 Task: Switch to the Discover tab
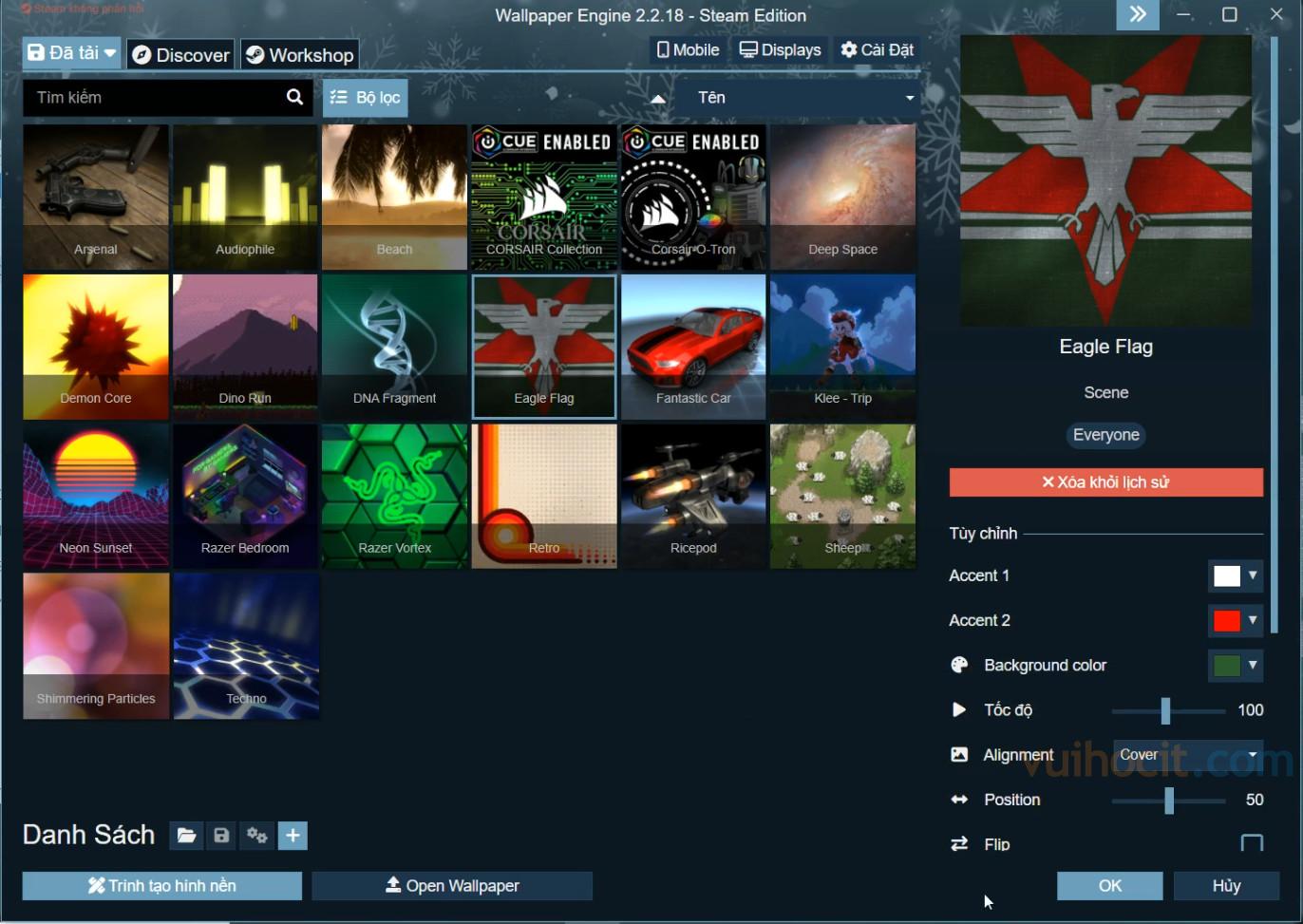pyautogui.click(x=180, y=55)
